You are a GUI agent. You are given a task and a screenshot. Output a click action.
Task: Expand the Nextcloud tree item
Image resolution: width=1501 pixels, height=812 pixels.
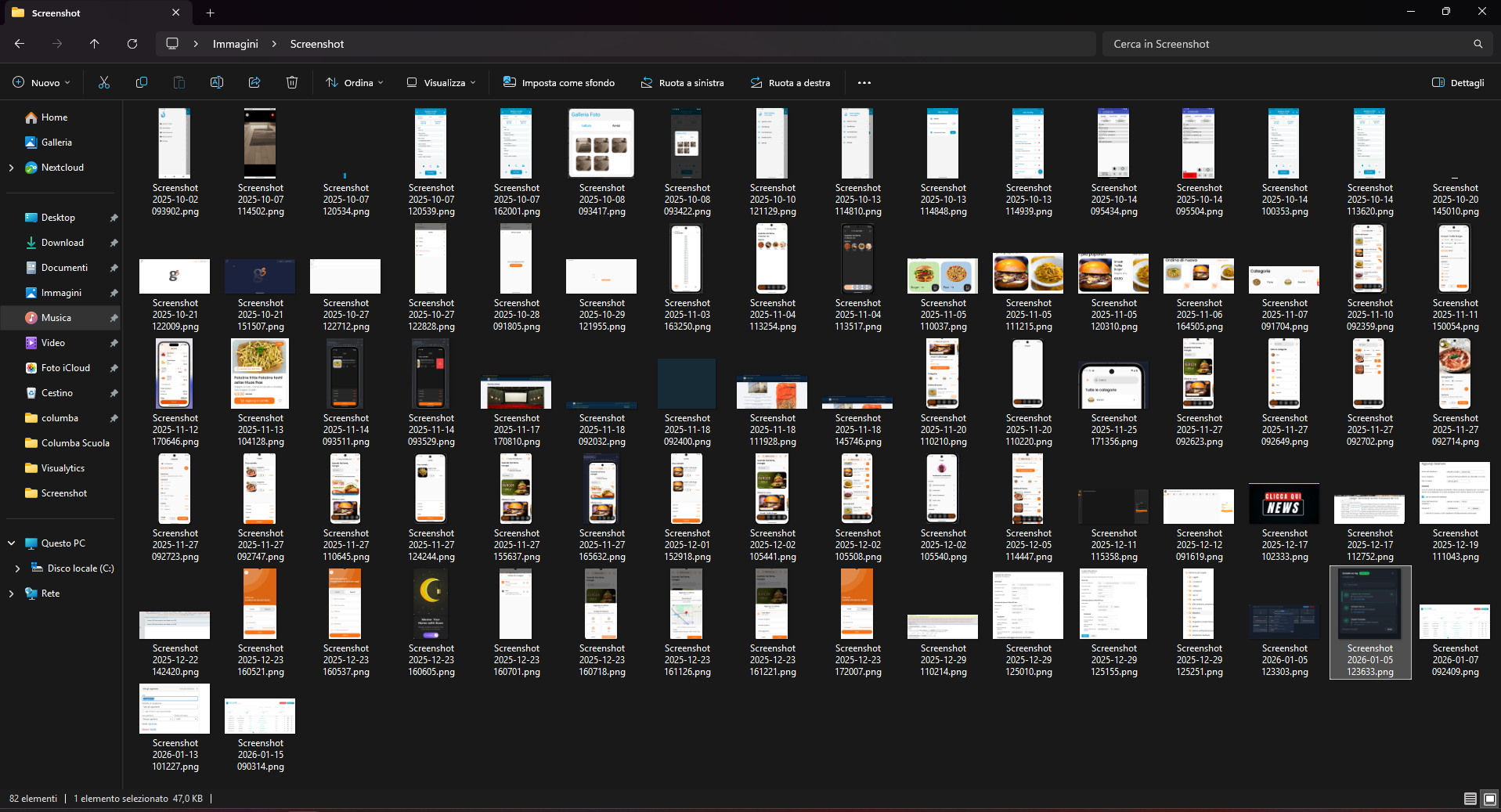pos(11,168)
